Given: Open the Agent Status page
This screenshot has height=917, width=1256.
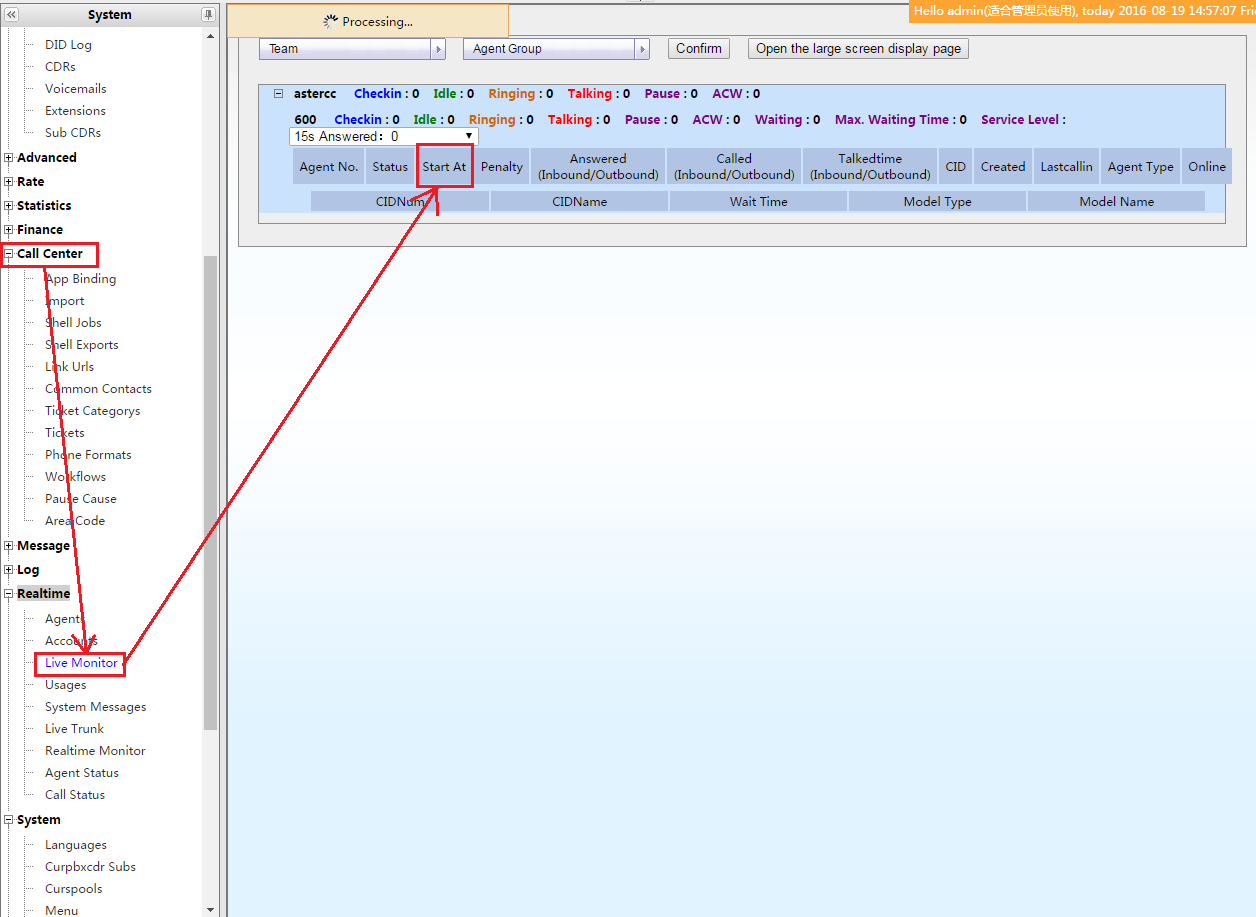Looking at the screenshot, I should coord(82,773).
